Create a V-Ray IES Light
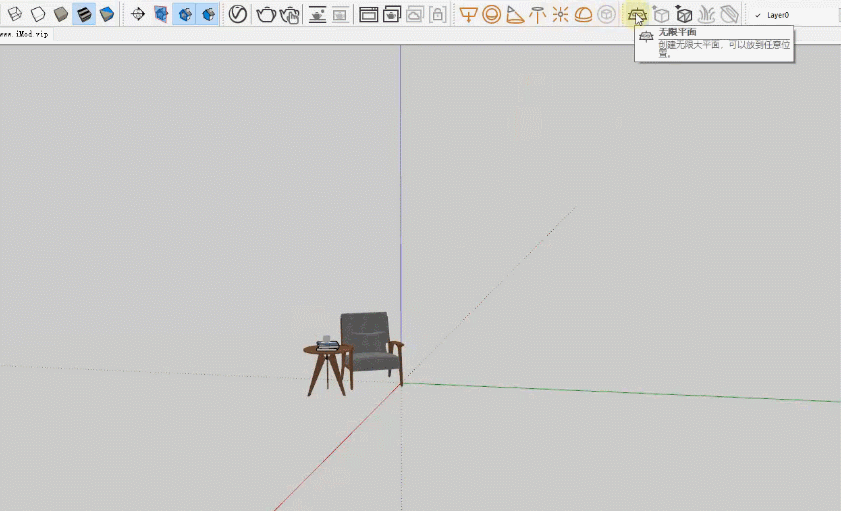 coord(537,14)
